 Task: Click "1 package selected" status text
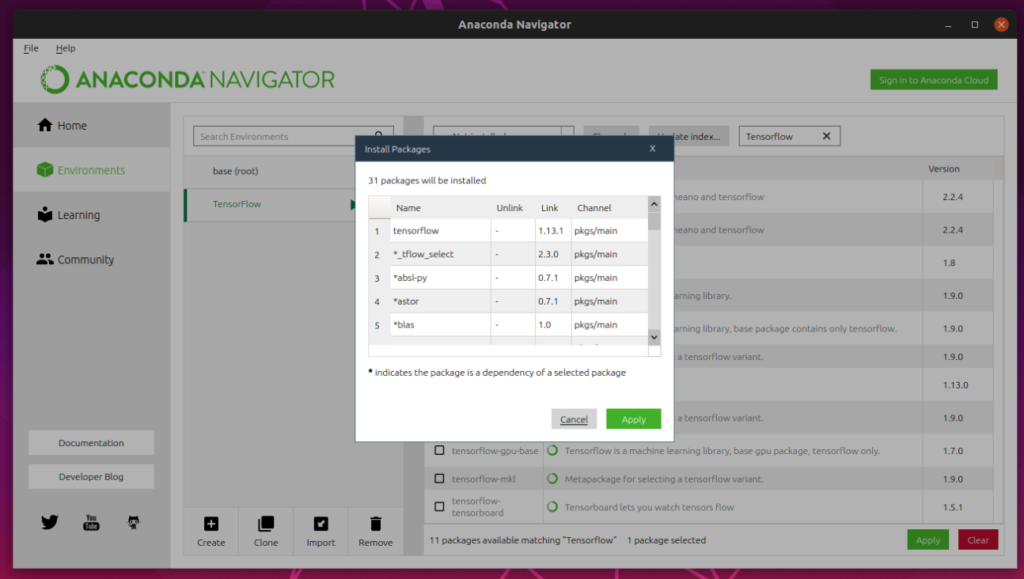pos(666,540)
